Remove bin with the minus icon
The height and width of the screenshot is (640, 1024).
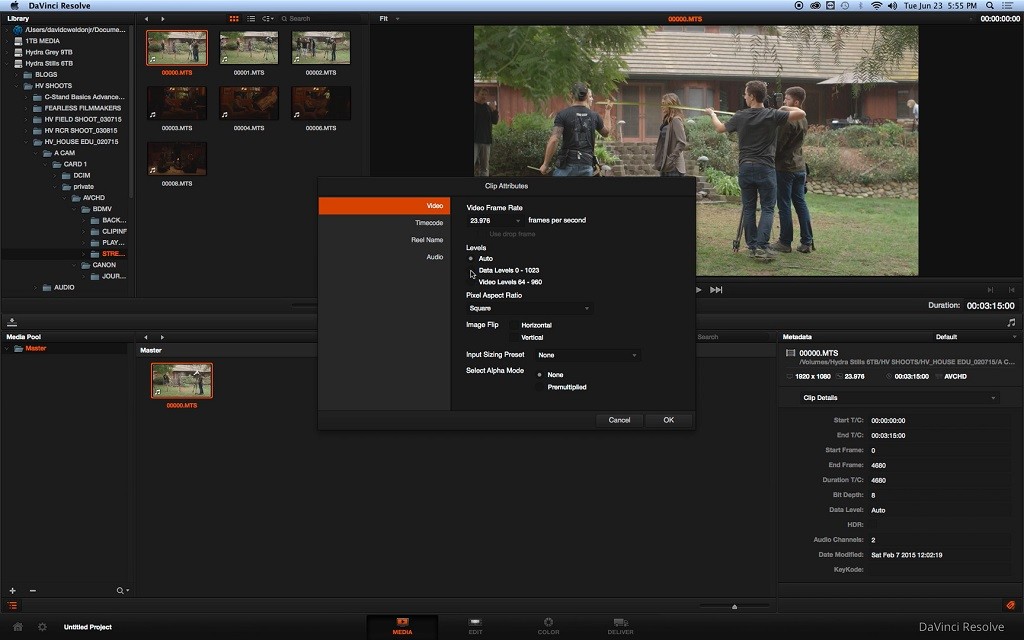(33, 590)
